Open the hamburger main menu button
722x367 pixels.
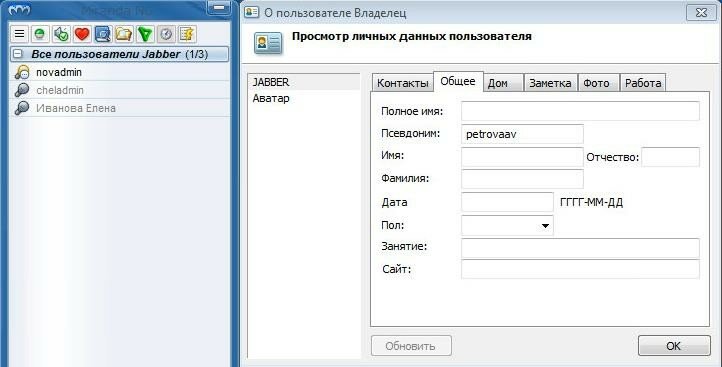pyautogui.click(x=19, y=34)
